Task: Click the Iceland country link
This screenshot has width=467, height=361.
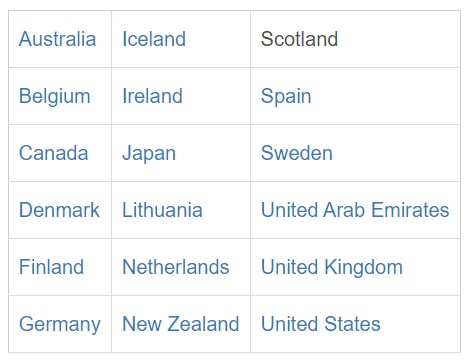Action: point(154,39)
